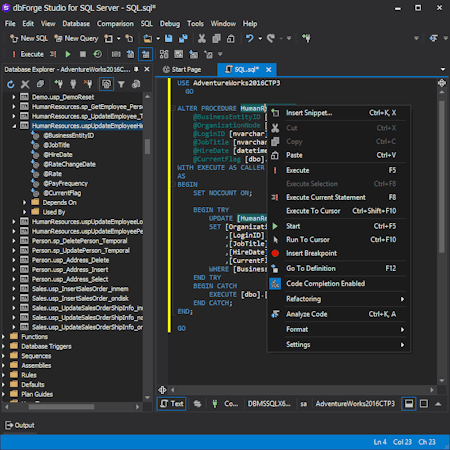
Task: Choose Analyze Code from the context menu
Action: [x=339, y=314]
